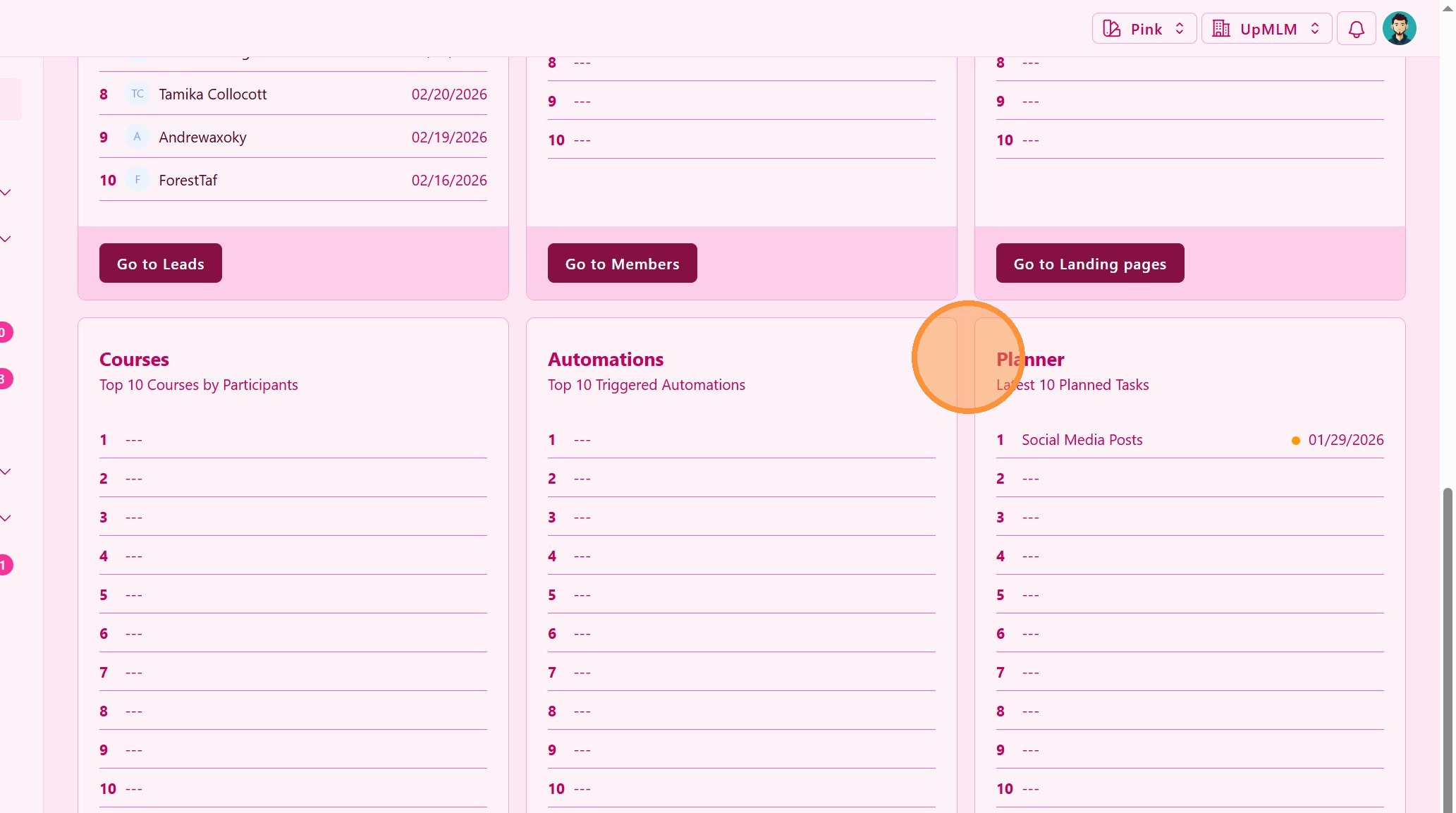Click Andrewaxoky's A avatar icon
The width and height of the screenshot is (1456, 813).
pyautogui.click(x=137, y=137)
